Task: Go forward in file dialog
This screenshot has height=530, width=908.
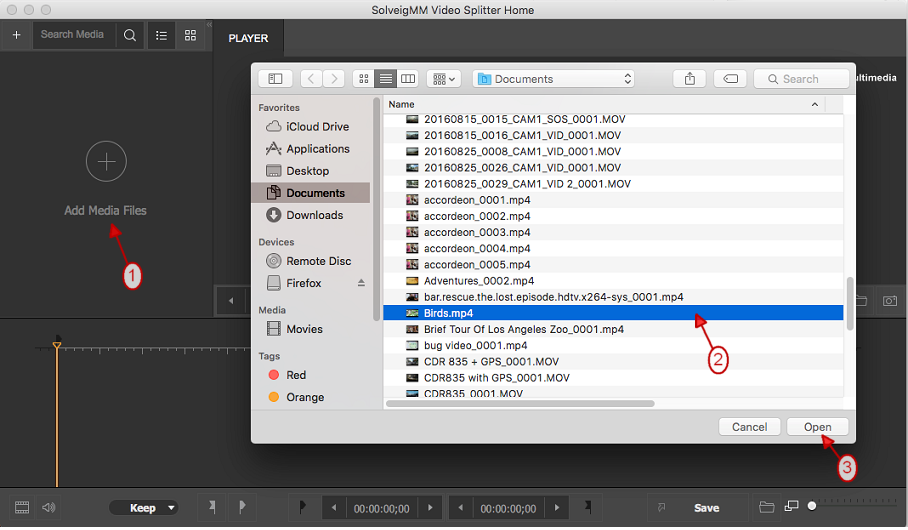Action: pyautogui.click(x=334, y=79)
